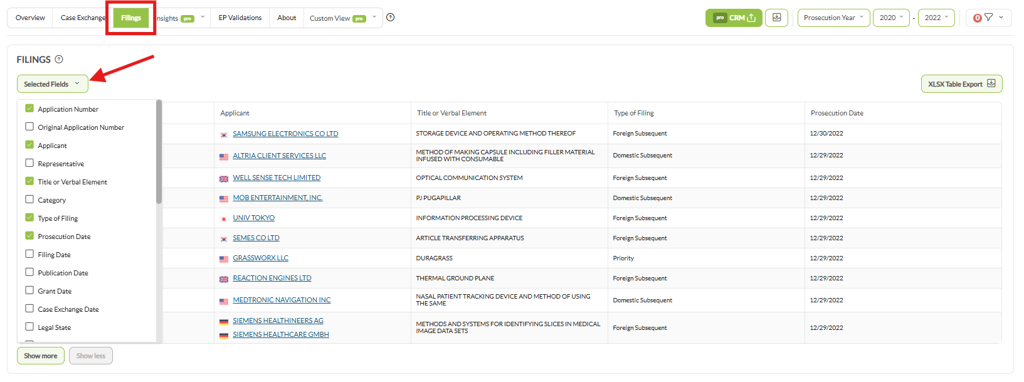This screenshot has height=382, width=1024.
Task: Open the REACTION ENGINES LTD link
Action: tap(272, 279)
